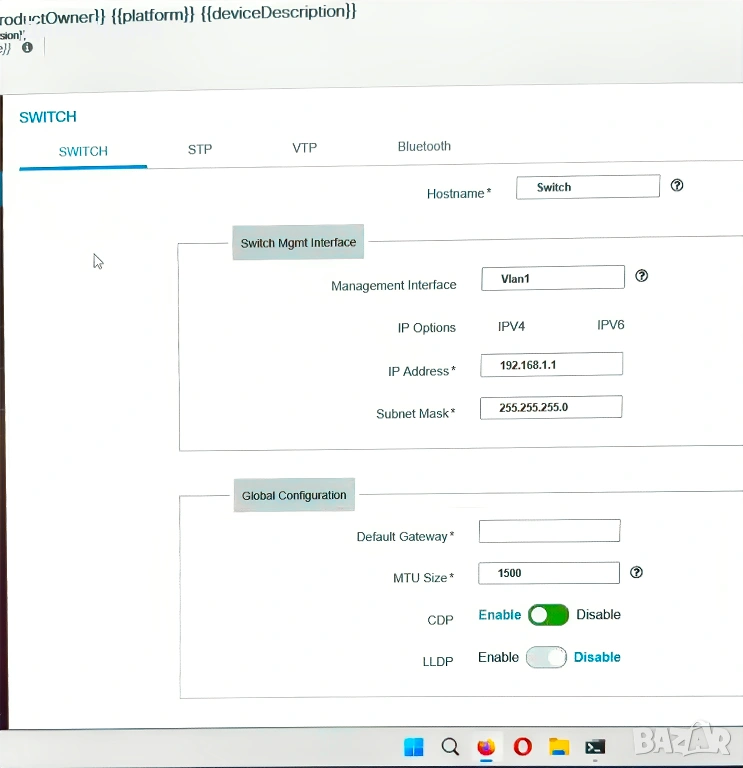743x768 pixels.
Task: Switch to the STP tab
Action: tap(200, 149)
